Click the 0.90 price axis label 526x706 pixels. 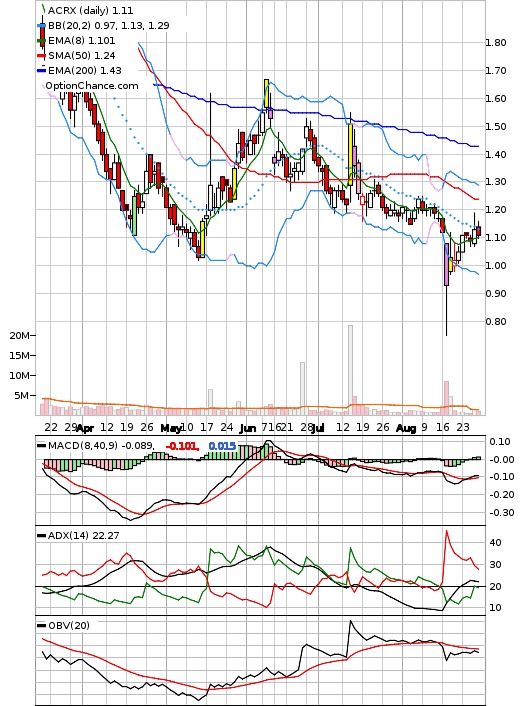pyautogui.click(x=496, y=294)
